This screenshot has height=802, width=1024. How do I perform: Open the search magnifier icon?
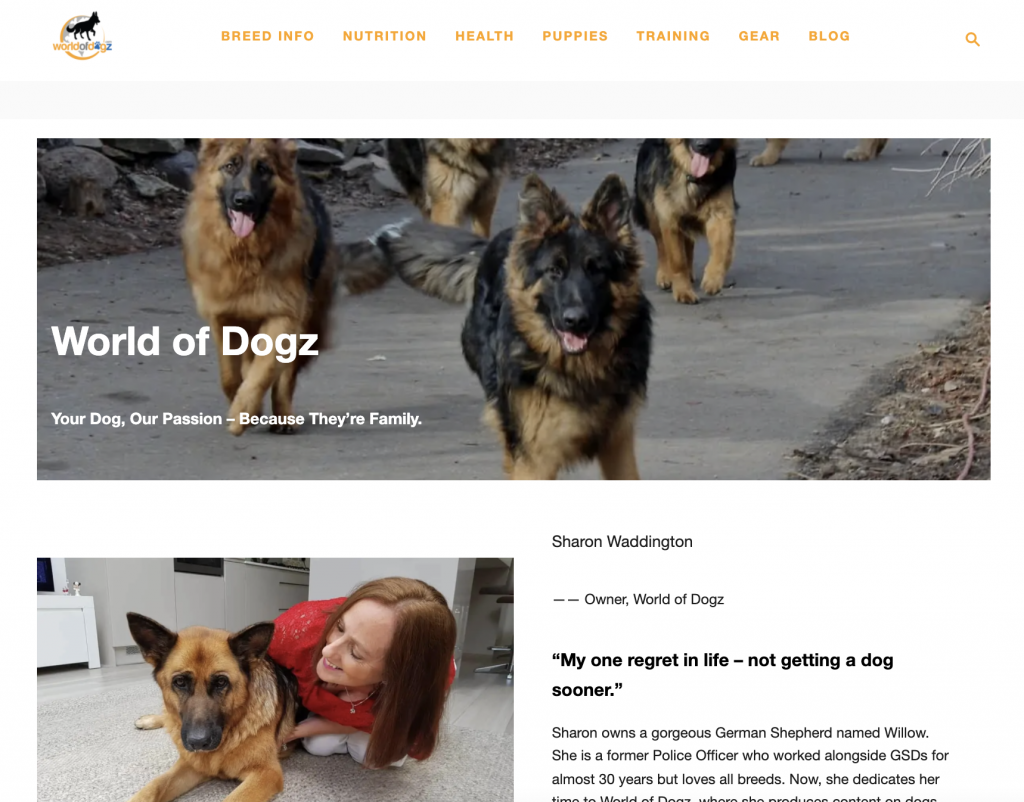[972, 39]
